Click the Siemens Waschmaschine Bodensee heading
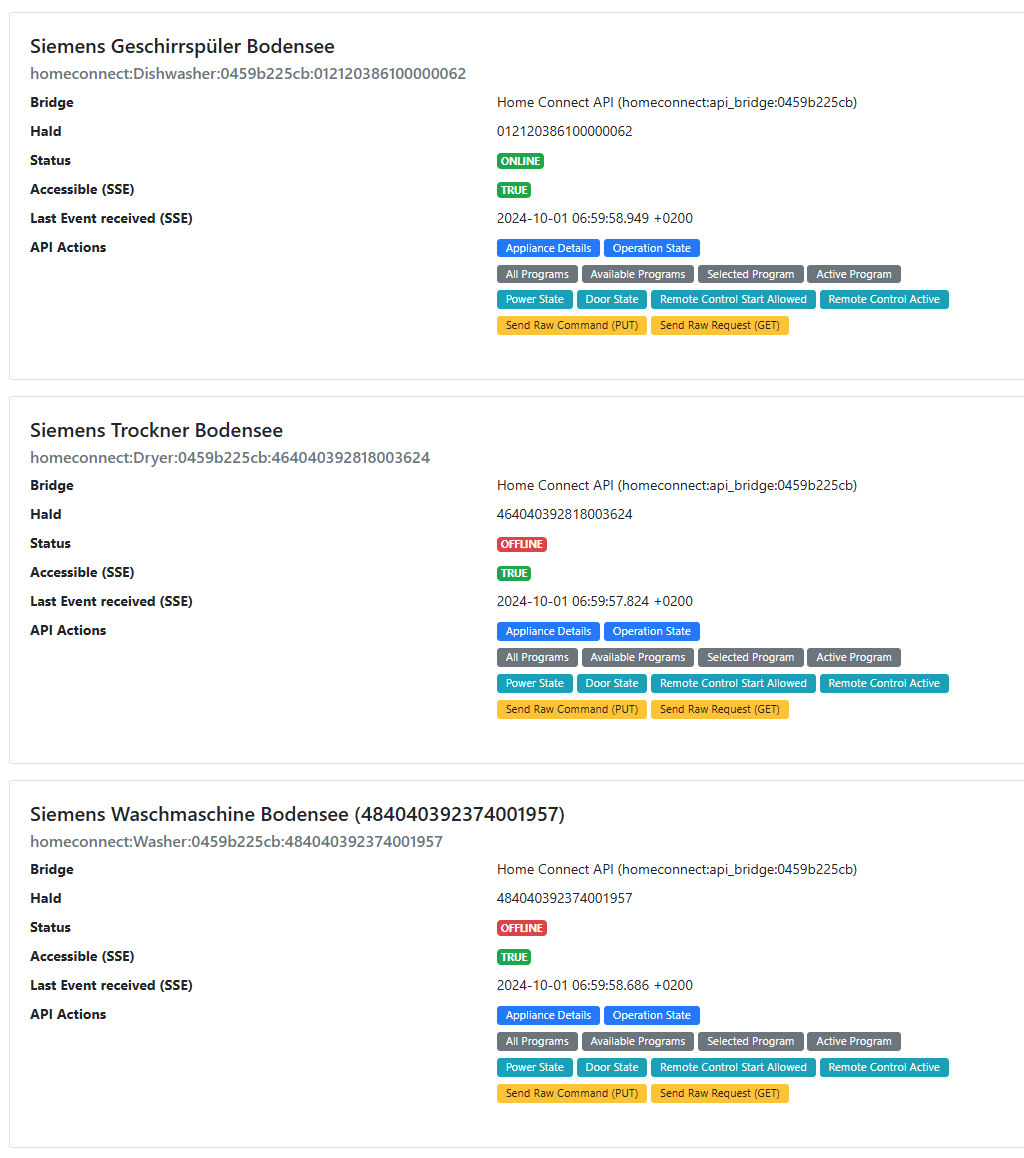Image resolution: width=1024 pixels, height=1158 pixels. (297, 814)
